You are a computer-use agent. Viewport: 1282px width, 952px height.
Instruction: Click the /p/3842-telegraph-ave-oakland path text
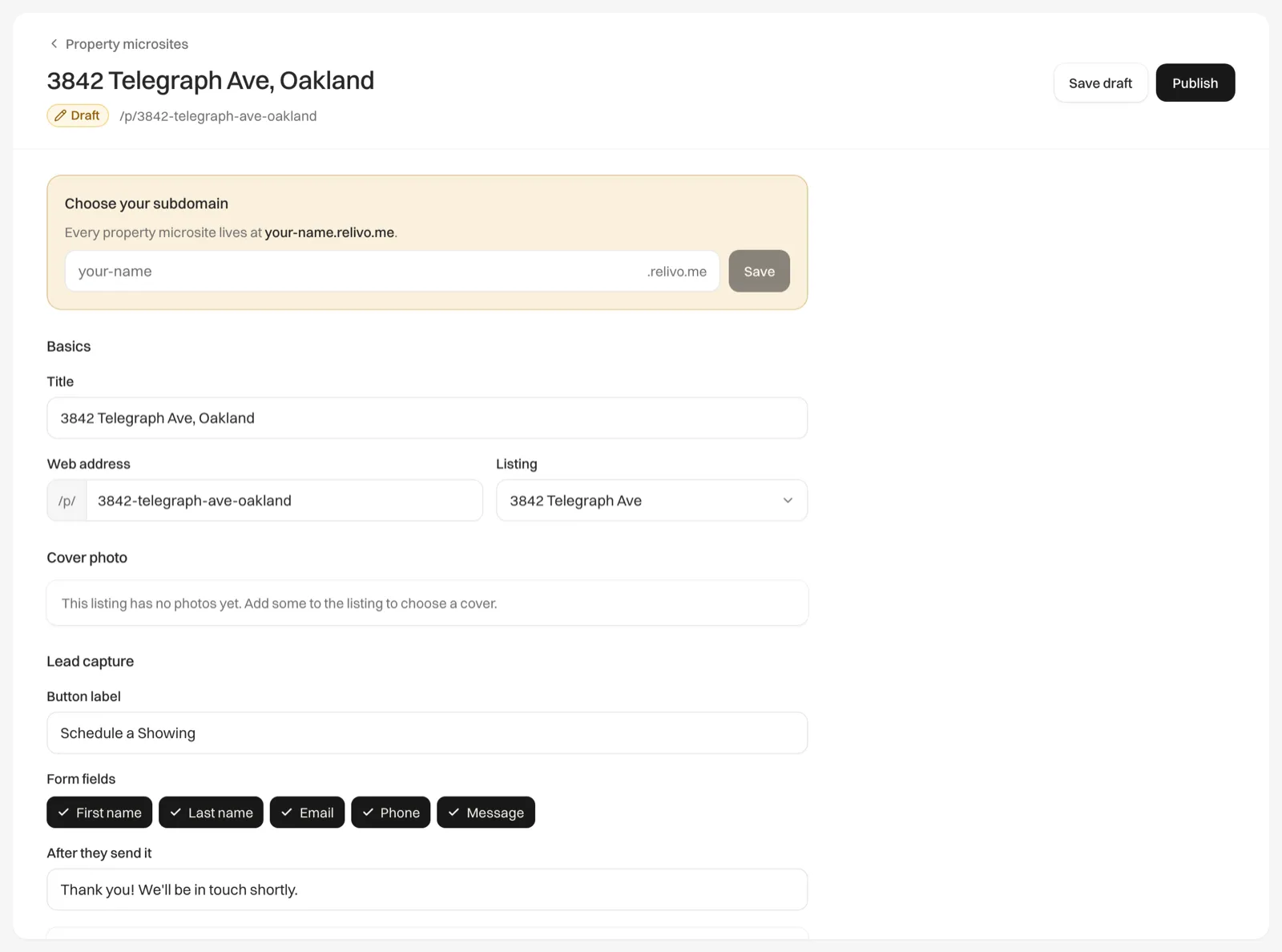218,116
